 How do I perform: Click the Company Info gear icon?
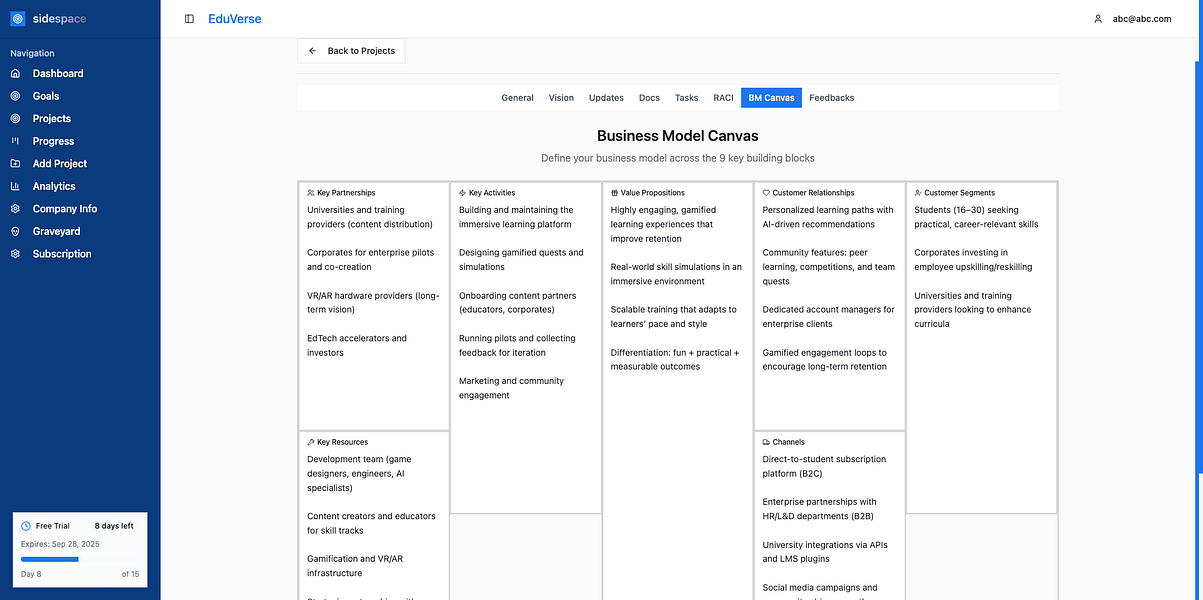click(x=15, y=209)
